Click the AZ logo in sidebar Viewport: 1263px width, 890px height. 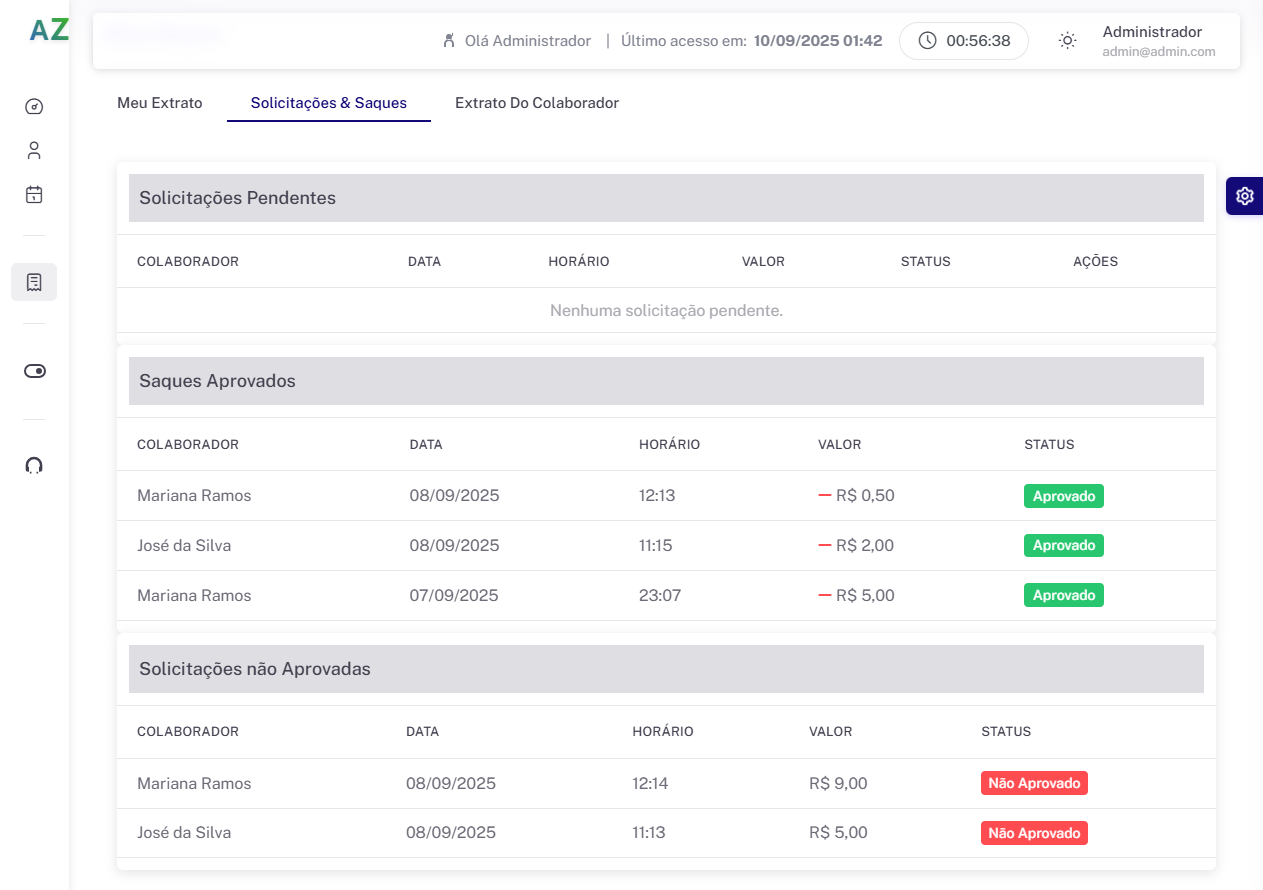(48, 30)
